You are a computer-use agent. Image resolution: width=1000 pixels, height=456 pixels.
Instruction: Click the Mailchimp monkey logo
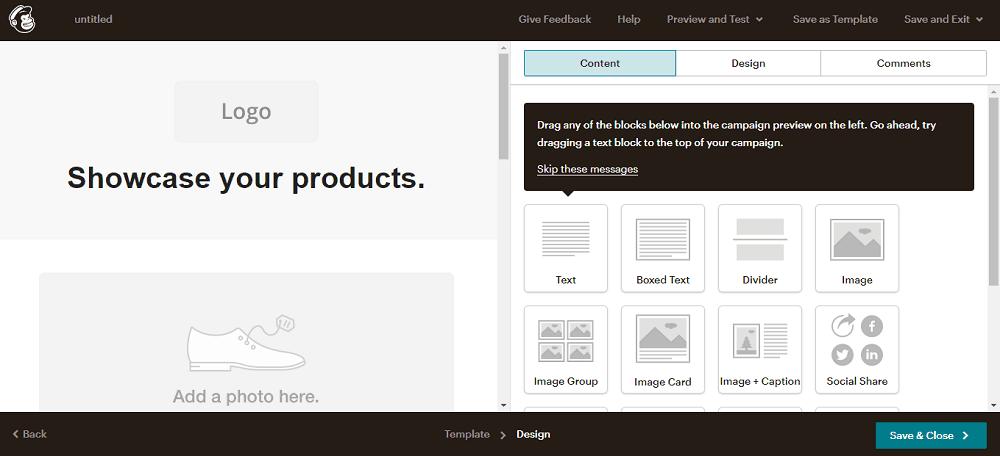[x=22, y=19]
